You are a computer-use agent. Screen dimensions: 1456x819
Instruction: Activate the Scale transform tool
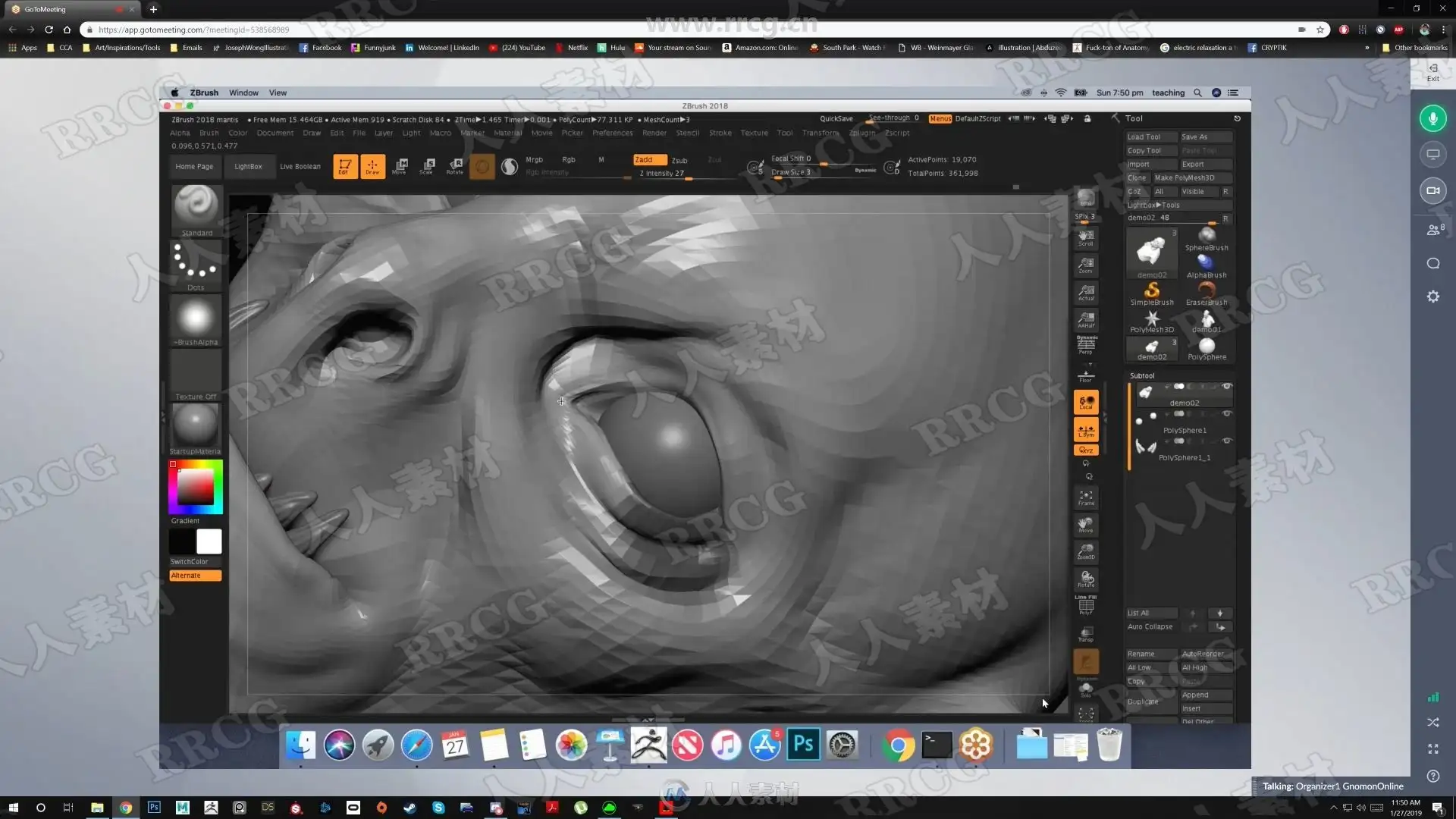click(x=427, y=166)
